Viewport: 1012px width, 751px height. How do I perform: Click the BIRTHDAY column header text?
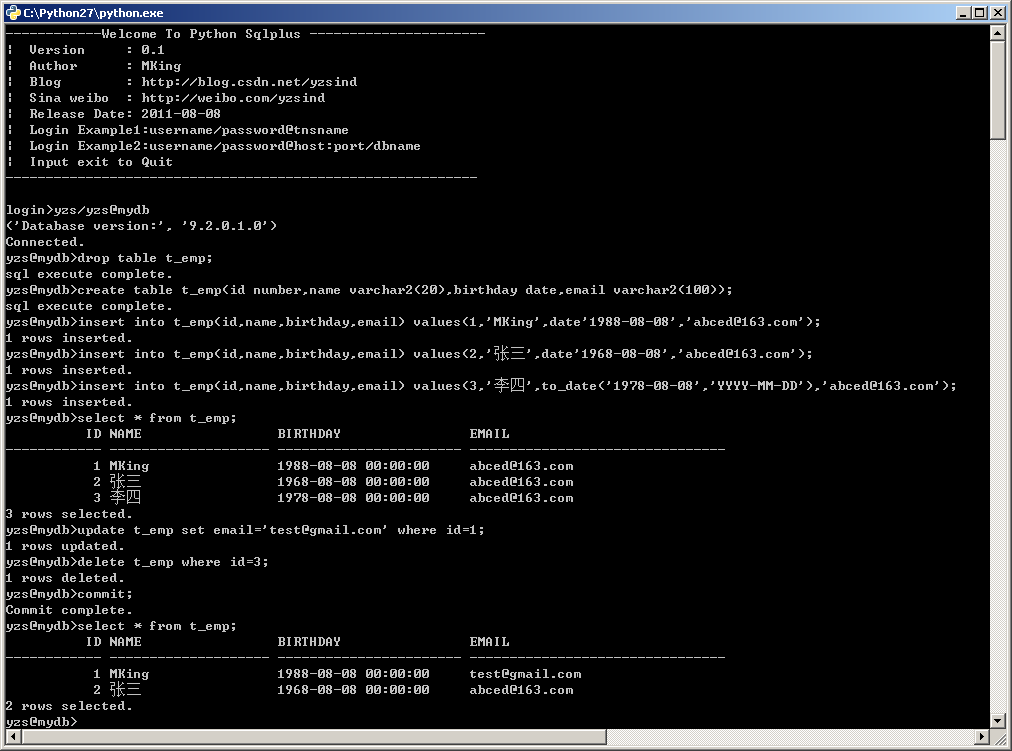[x=308, y=433]
